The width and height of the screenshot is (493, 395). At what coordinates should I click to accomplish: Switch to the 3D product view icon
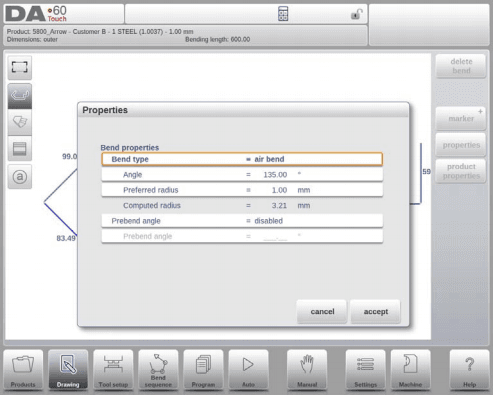tap(20, 122)
